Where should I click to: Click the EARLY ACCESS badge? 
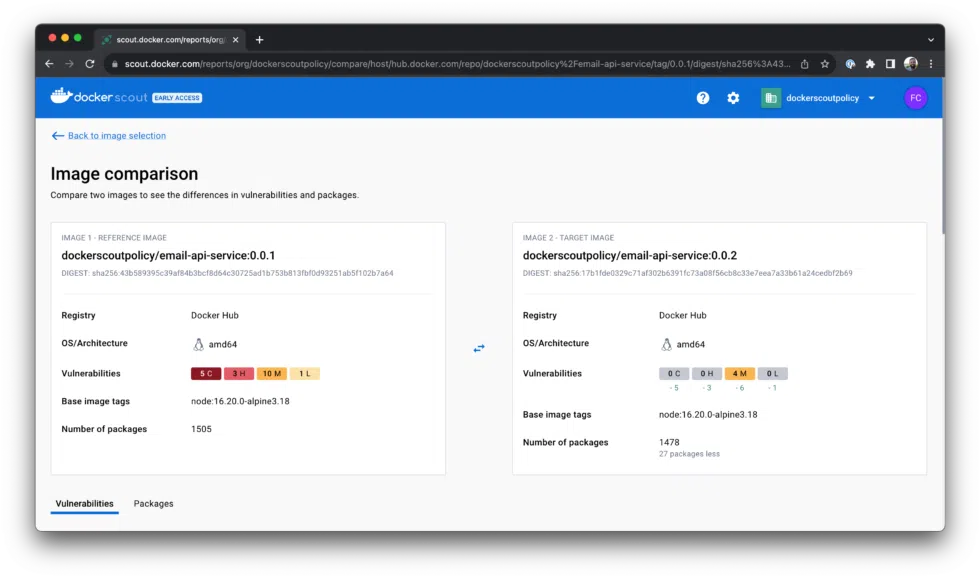tap(178, 98)
